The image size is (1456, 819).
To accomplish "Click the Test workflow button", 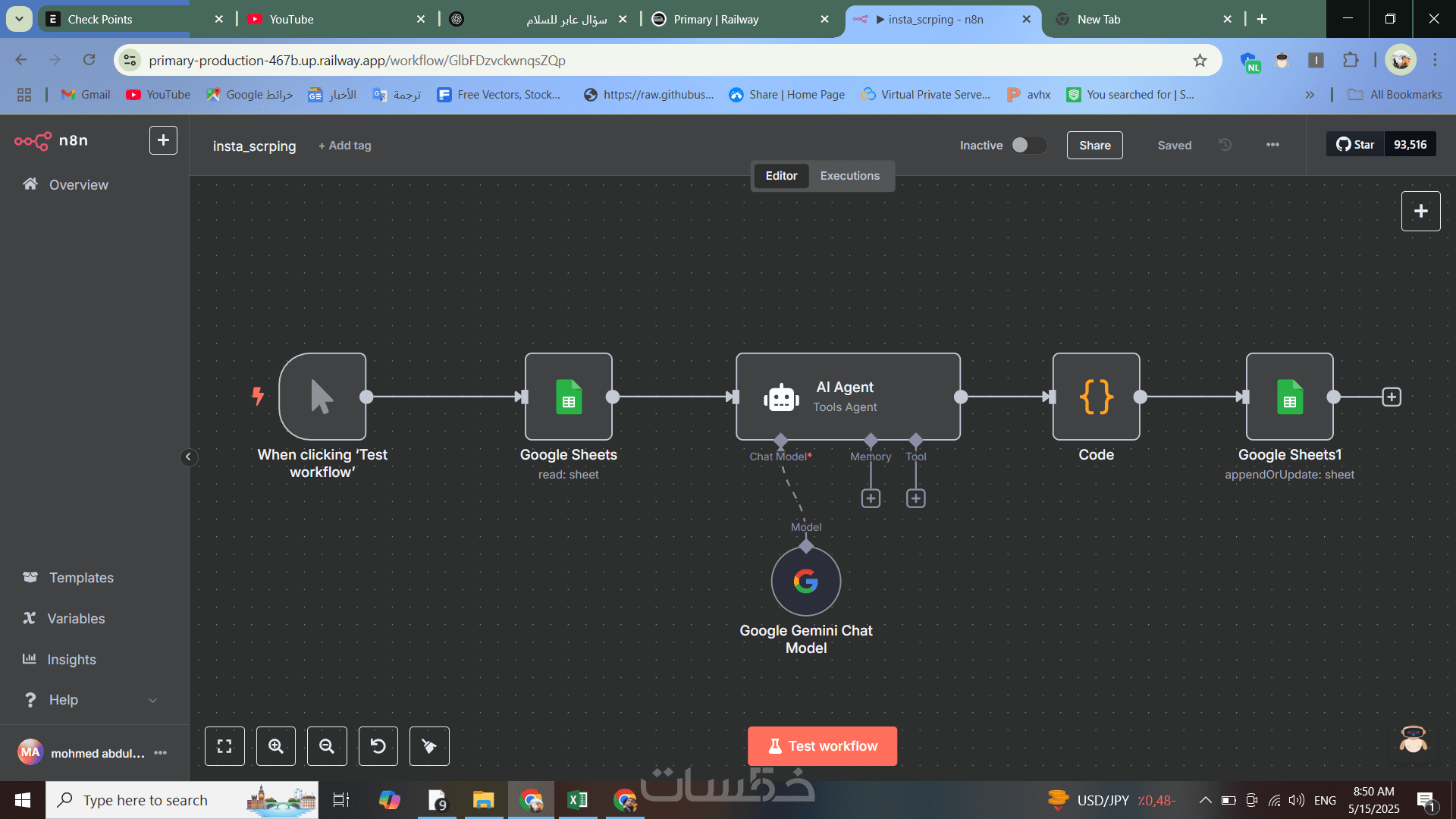I will (x=822, y=746).
